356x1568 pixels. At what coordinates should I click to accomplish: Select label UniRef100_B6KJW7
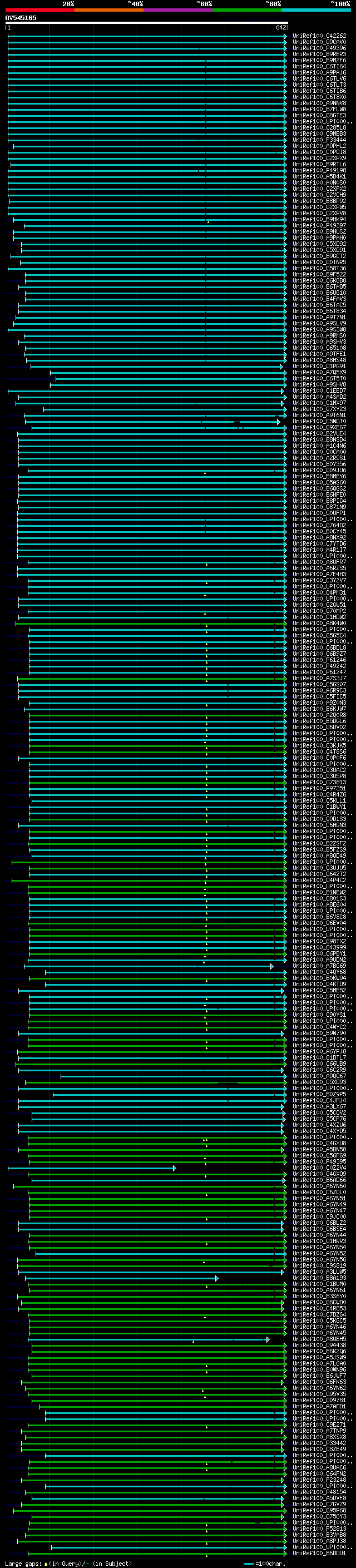(319, 709)
